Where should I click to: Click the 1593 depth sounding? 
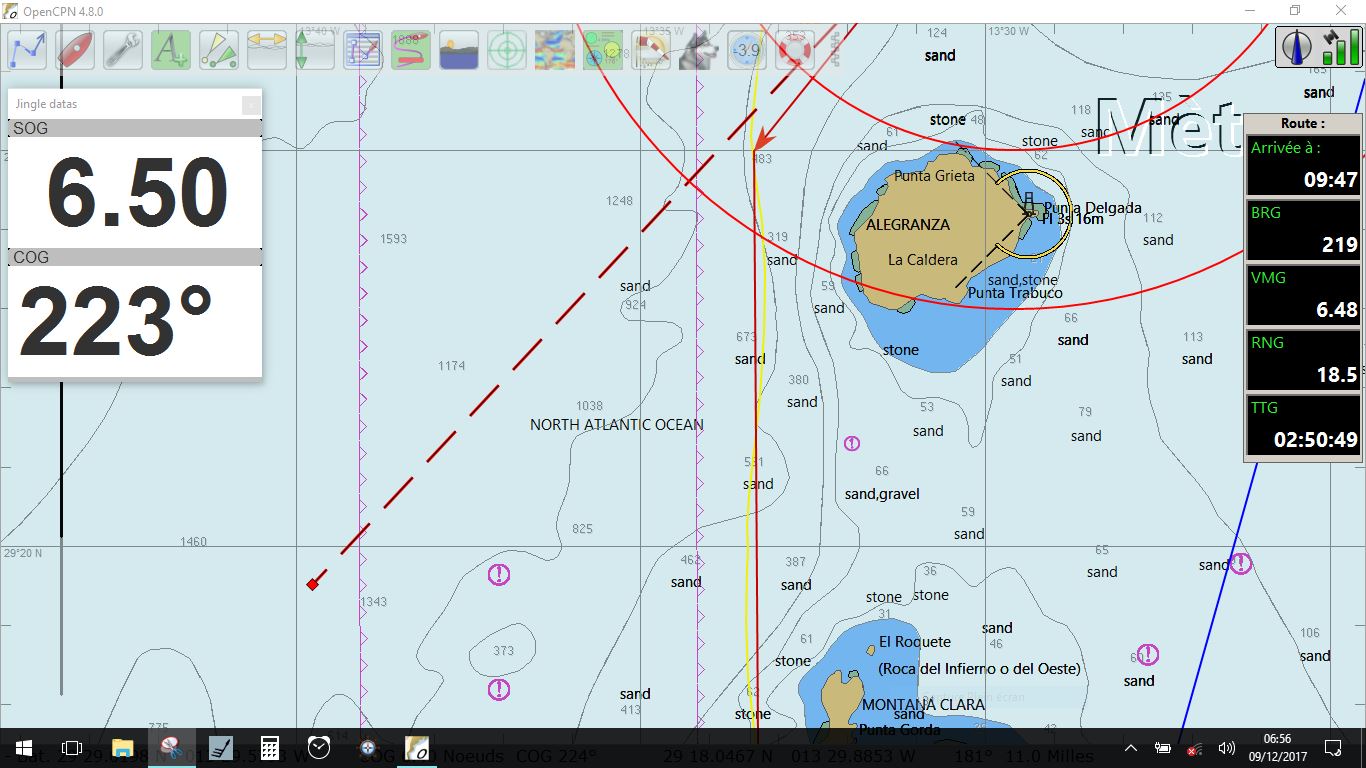click(394, 239)
